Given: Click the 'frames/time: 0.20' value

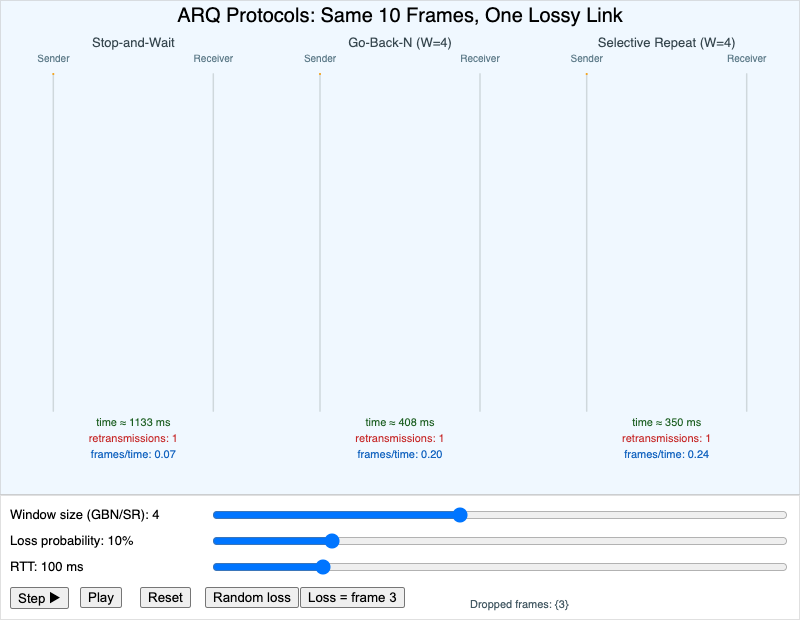Looking at the screenshot, I should [399, 455].
